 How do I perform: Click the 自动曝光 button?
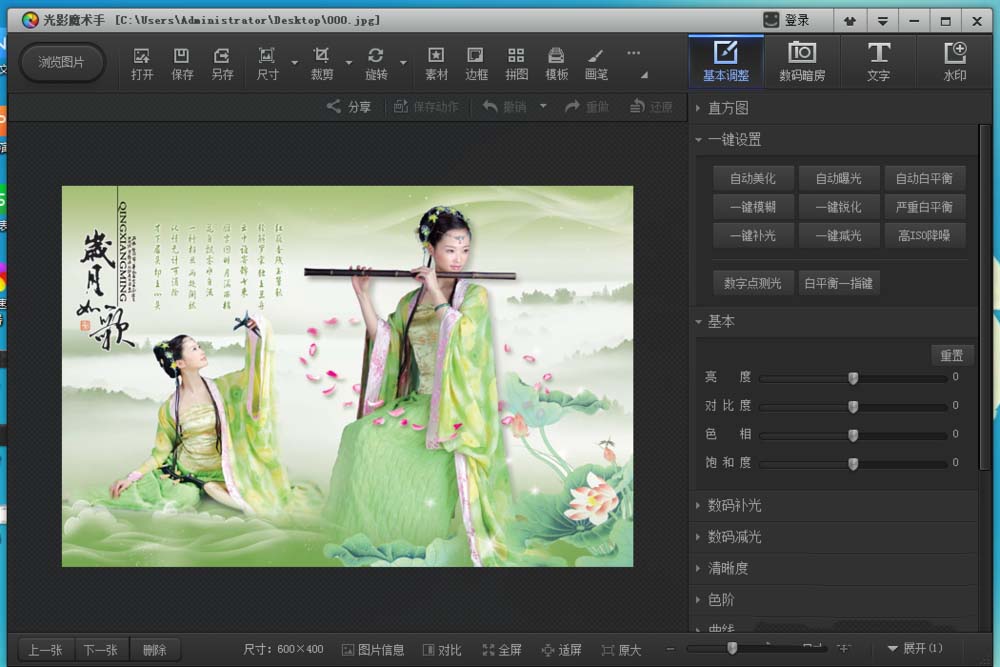click(839, 179)
